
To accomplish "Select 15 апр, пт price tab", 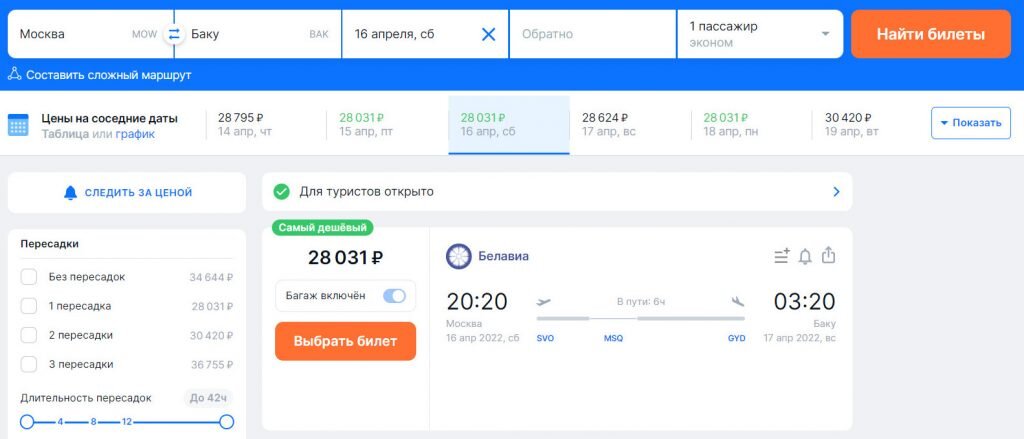I will (x=387, y=125).
